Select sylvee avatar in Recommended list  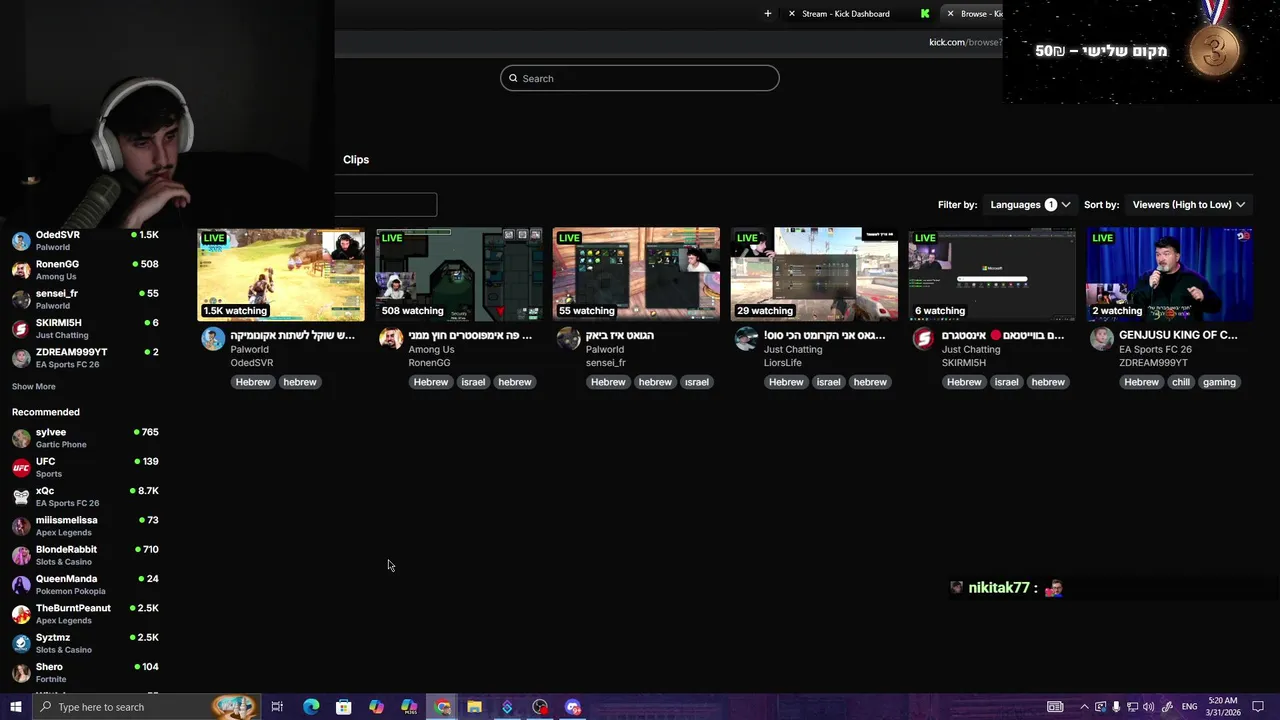21,438
